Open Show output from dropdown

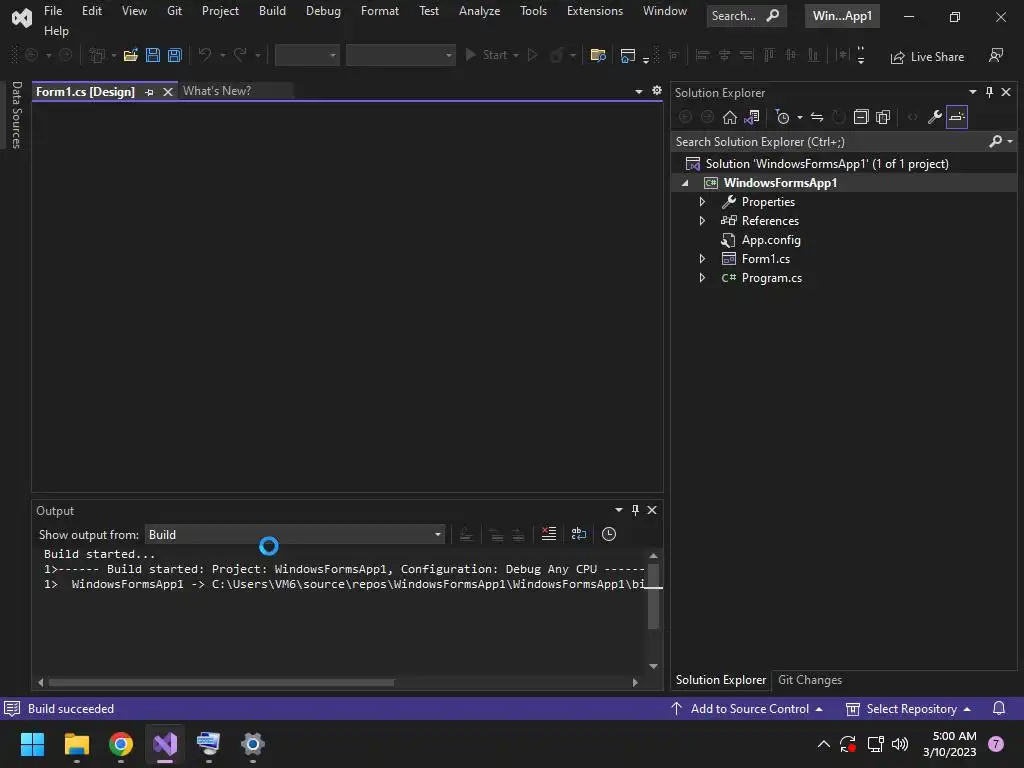tap(295, 535)
